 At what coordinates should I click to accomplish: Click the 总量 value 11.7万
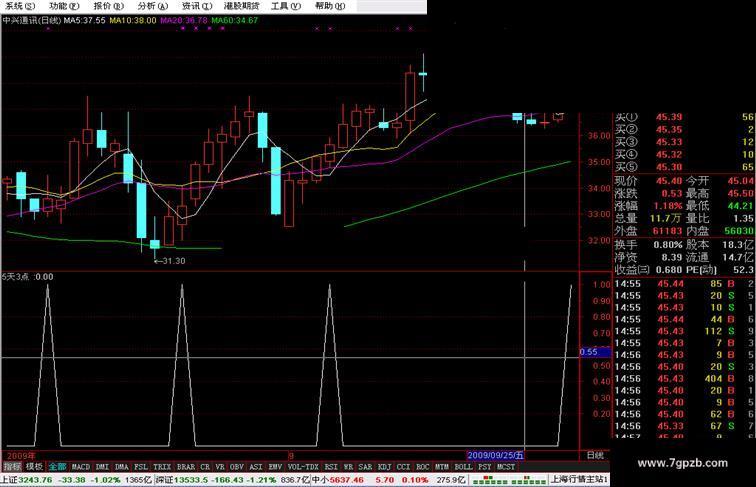coord(665,218)
